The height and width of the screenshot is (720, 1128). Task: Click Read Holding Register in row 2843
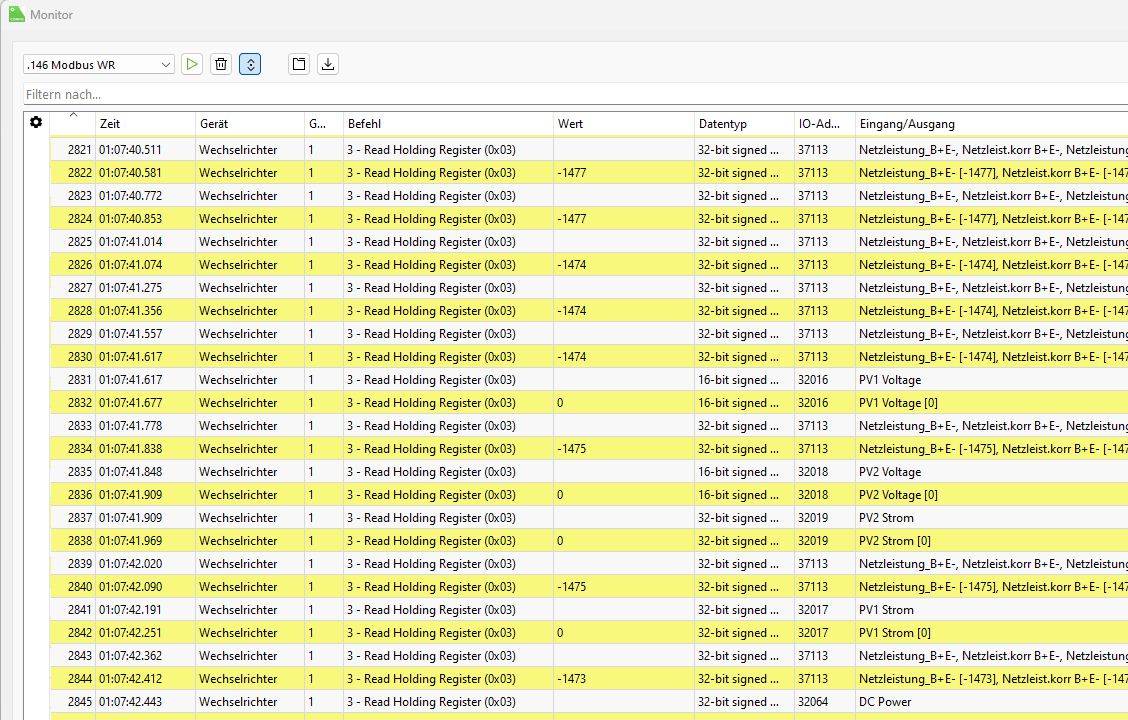(431, 656)
